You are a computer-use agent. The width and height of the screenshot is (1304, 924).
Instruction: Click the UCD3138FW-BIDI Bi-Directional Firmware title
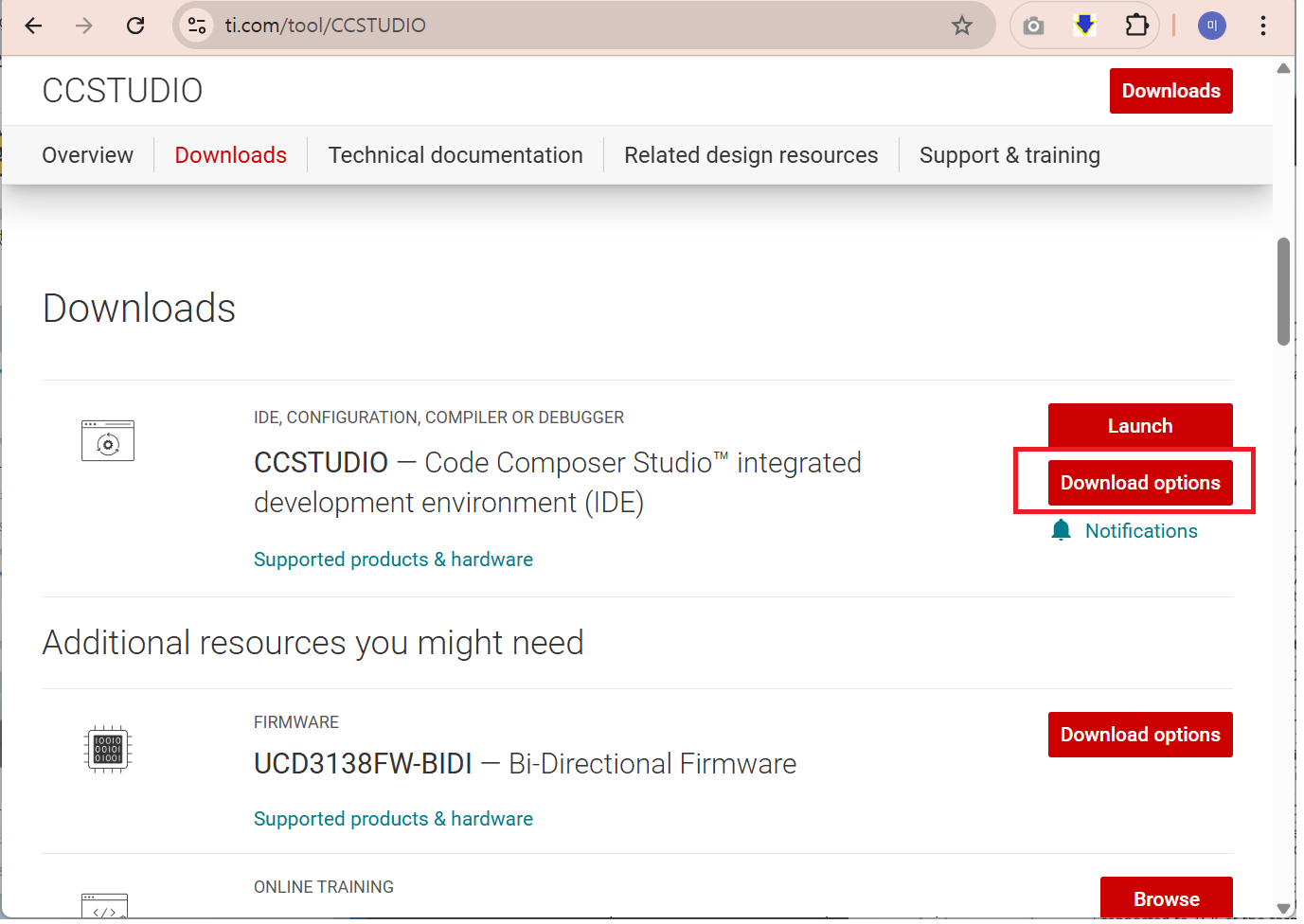pyautogui.click(x=525, y=764)
